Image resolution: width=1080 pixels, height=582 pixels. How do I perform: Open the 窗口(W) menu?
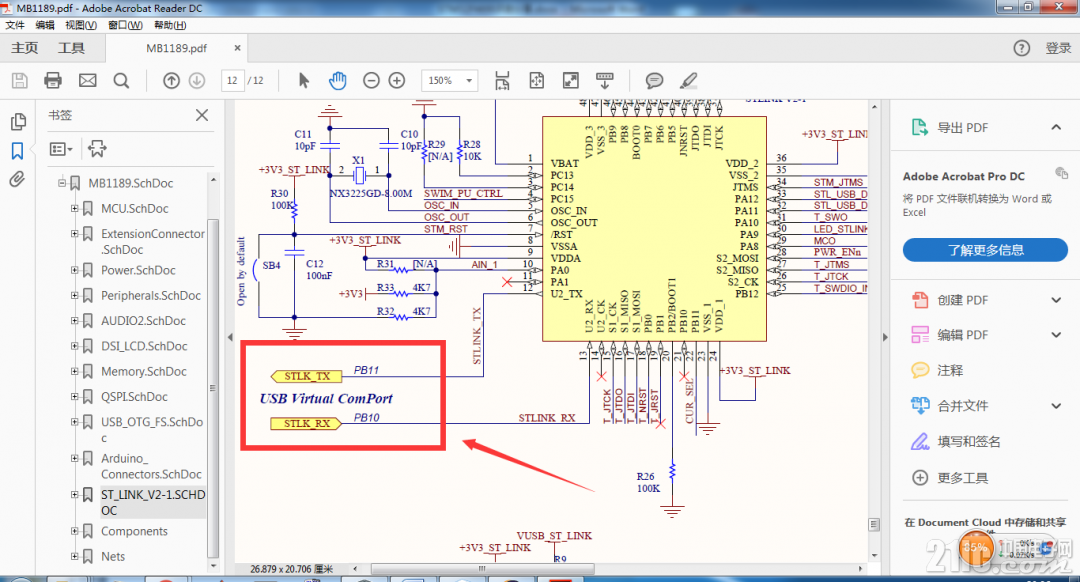(x=125, y=25)
